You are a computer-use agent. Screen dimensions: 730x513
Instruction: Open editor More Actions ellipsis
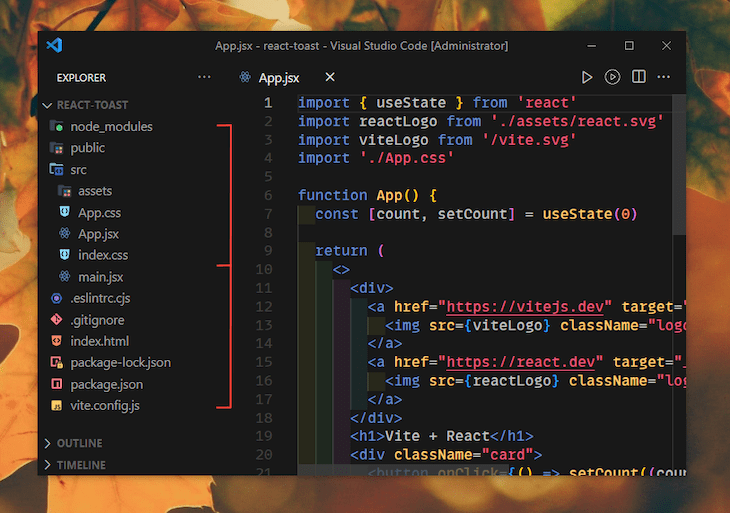663,77
